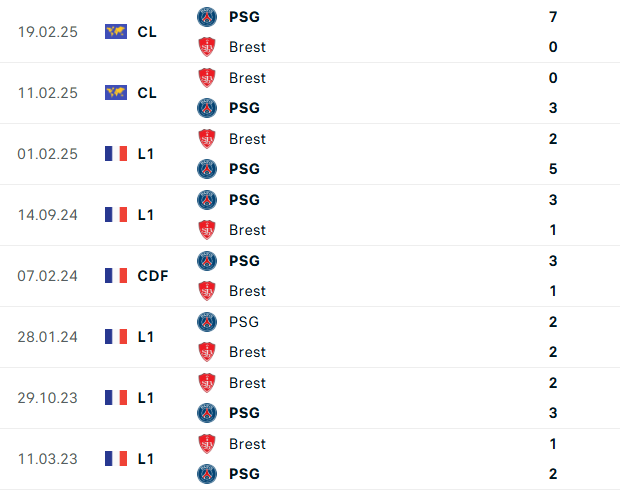
Task: Click PSG crest in 14.09.24 match
Action: [x=207, y=199]
